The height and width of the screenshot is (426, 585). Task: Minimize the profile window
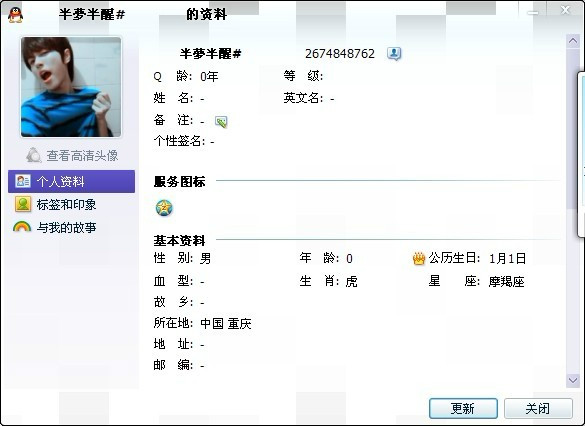[x=533, y=13]
